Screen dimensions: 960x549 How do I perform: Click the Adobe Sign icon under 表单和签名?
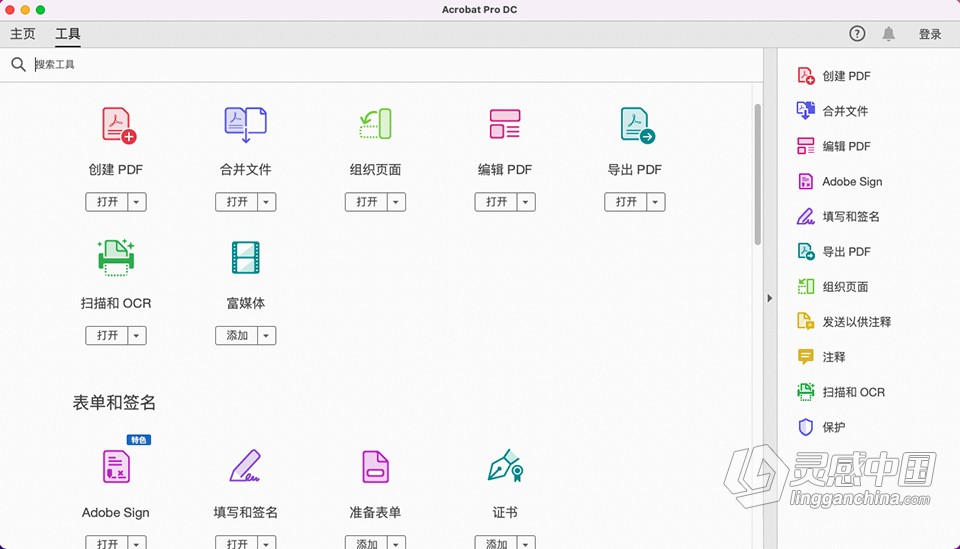coord(116,466)
